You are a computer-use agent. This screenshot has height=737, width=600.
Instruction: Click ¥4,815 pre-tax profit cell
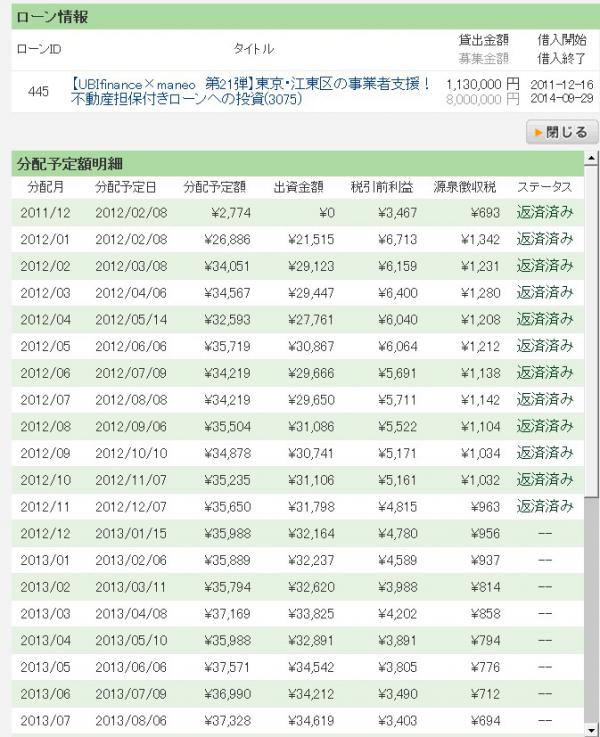tap(397, 507)
